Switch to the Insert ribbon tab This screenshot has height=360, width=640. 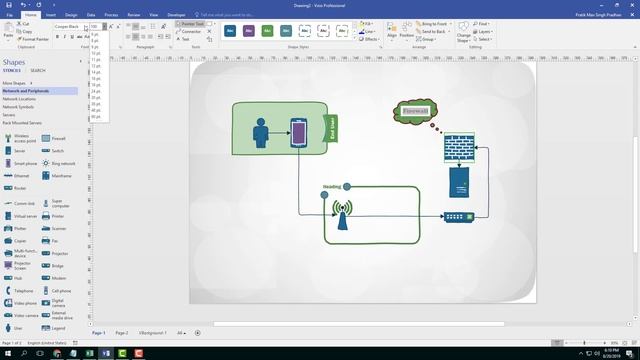click(51, 15)
